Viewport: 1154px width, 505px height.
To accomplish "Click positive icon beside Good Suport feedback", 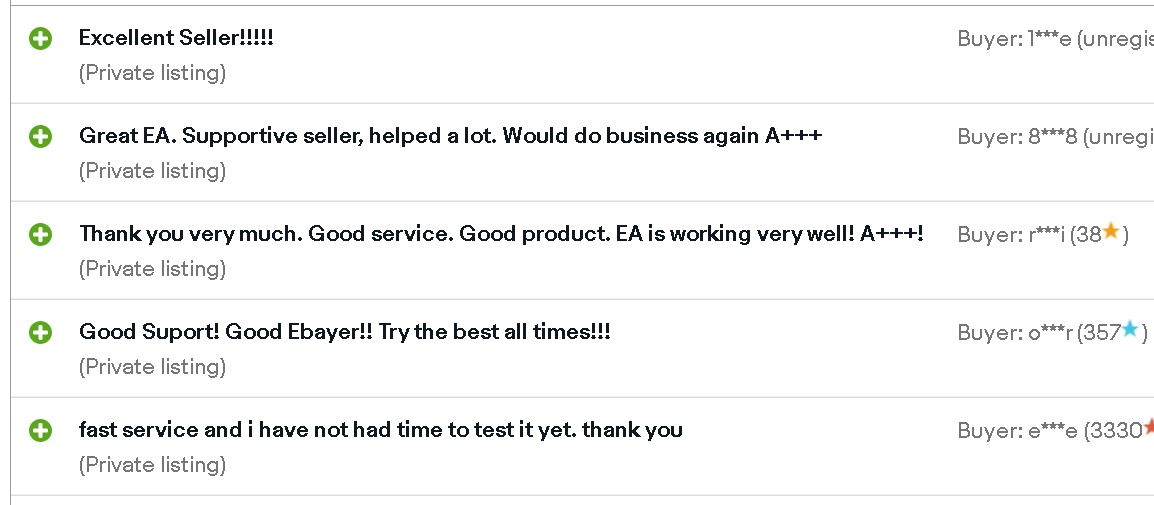I will click(x=40, y=333).
